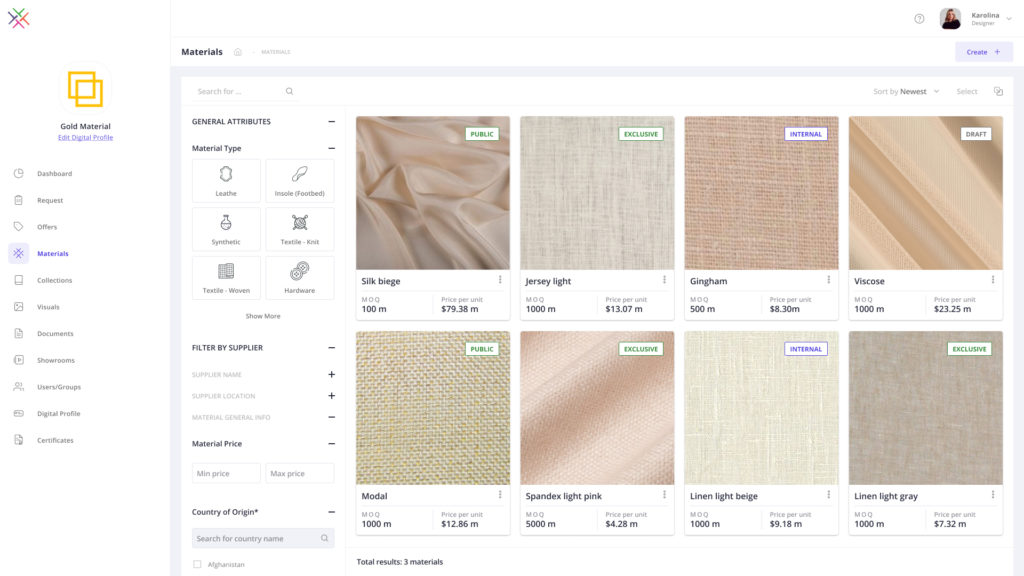Click the Search for country name field
1024x576 pixels.
tap(263, 538)
